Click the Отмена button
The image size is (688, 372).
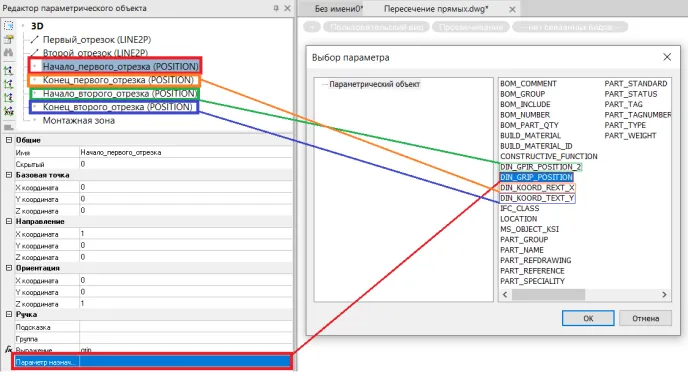(645, 318)
